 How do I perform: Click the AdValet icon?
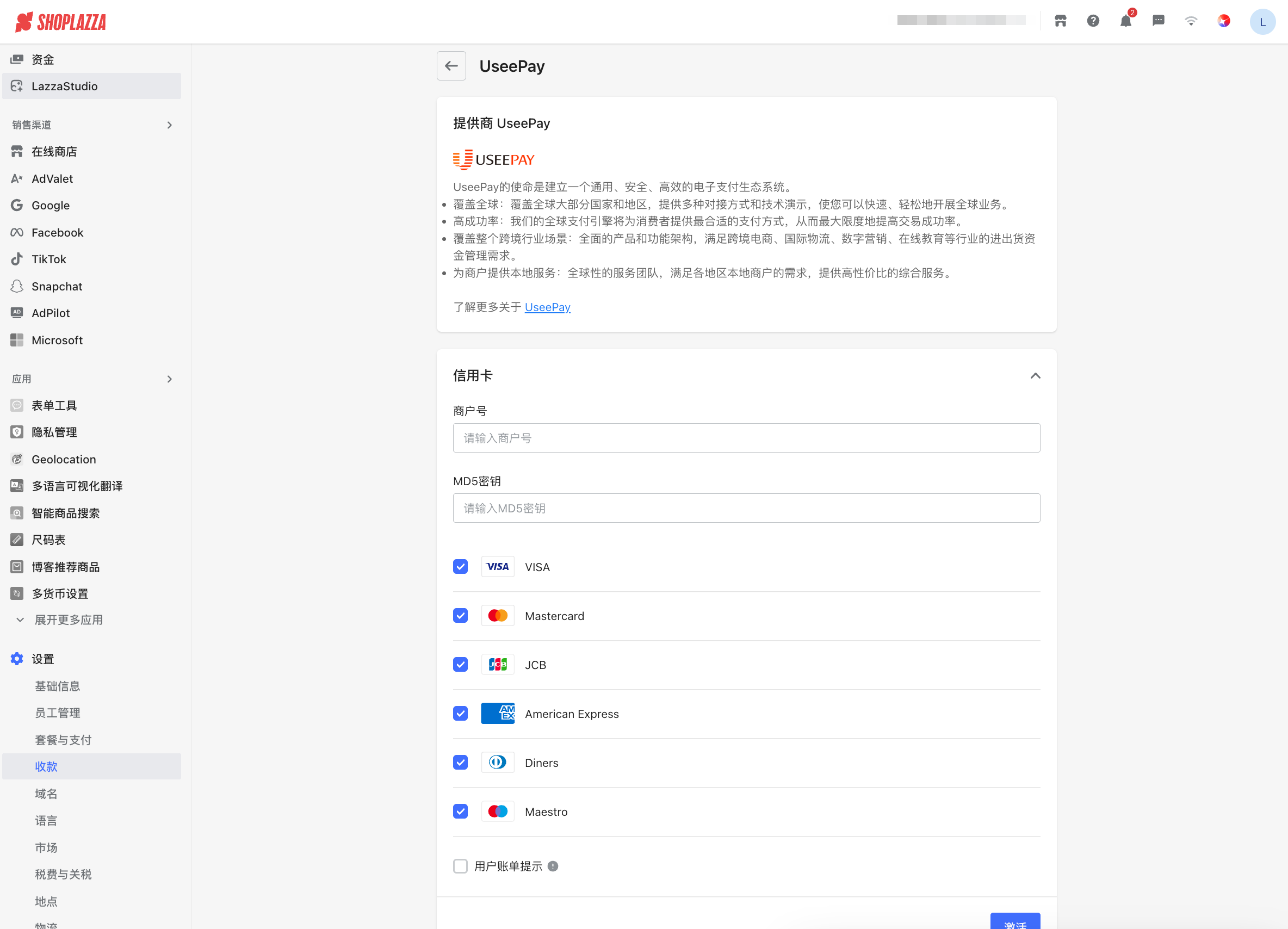point(17,178)
